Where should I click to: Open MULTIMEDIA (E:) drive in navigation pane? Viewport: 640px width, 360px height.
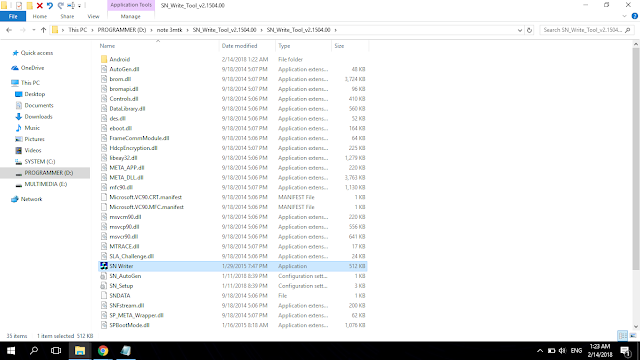pos(46,184)
